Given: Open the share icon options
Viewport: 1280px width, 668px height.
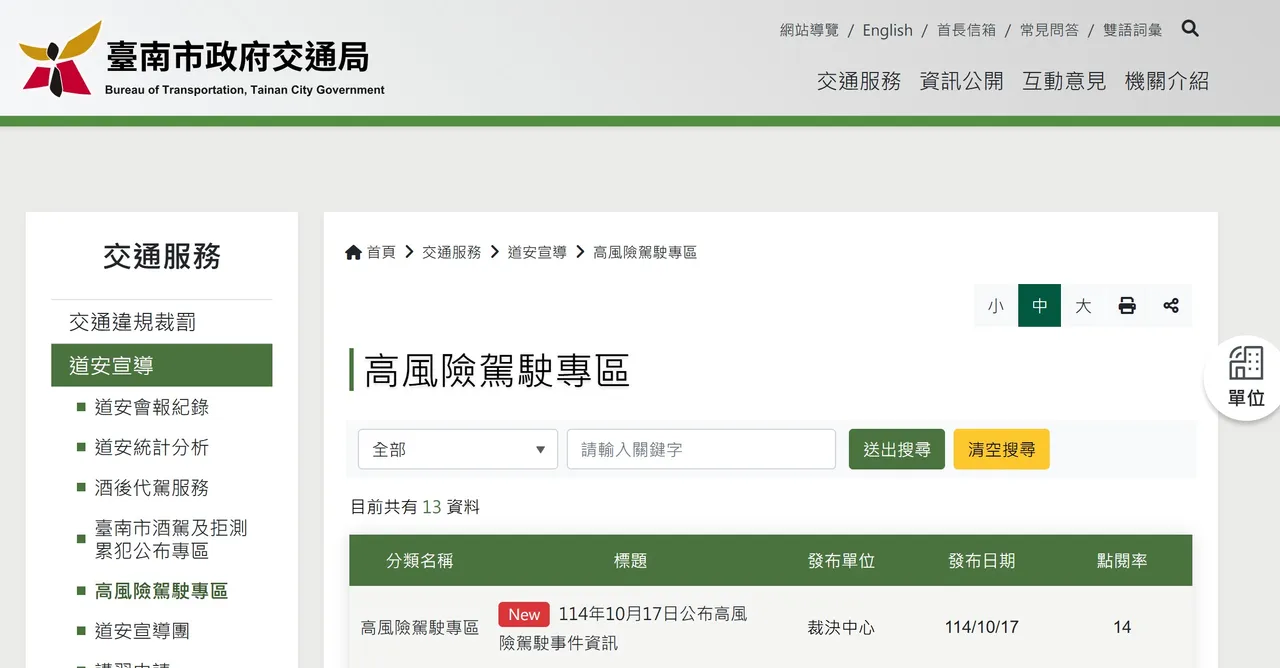Looking at the screenshot, I should (1171, 306).
